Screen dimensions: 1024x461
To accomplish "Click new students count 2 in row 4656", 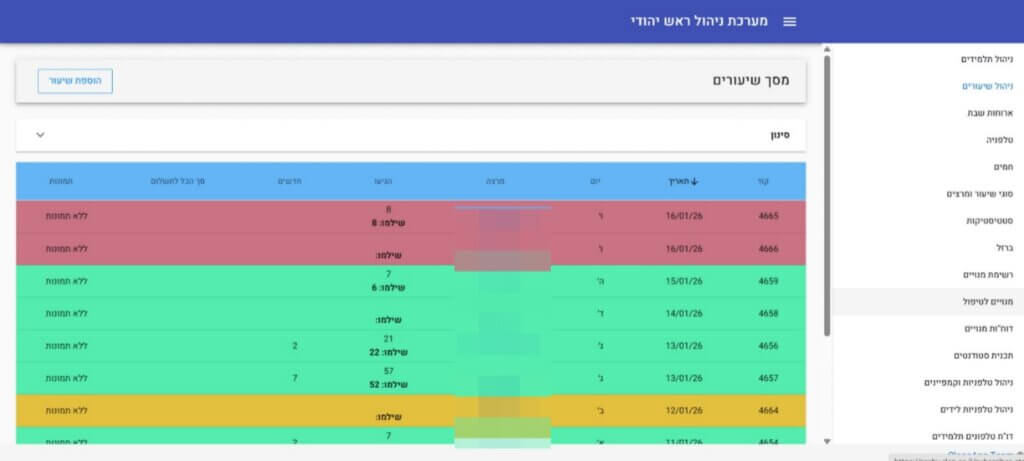I will [x=295, y=346].
